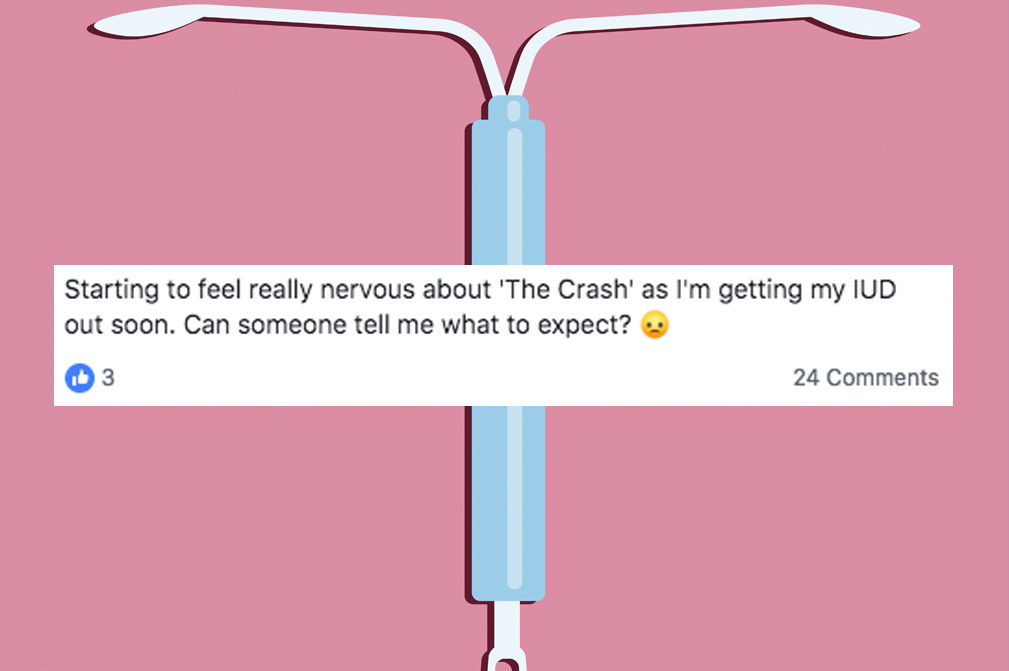Click blank white area of the post card
The width and height of the screenshot is (1009, 671).
[450, 378]
